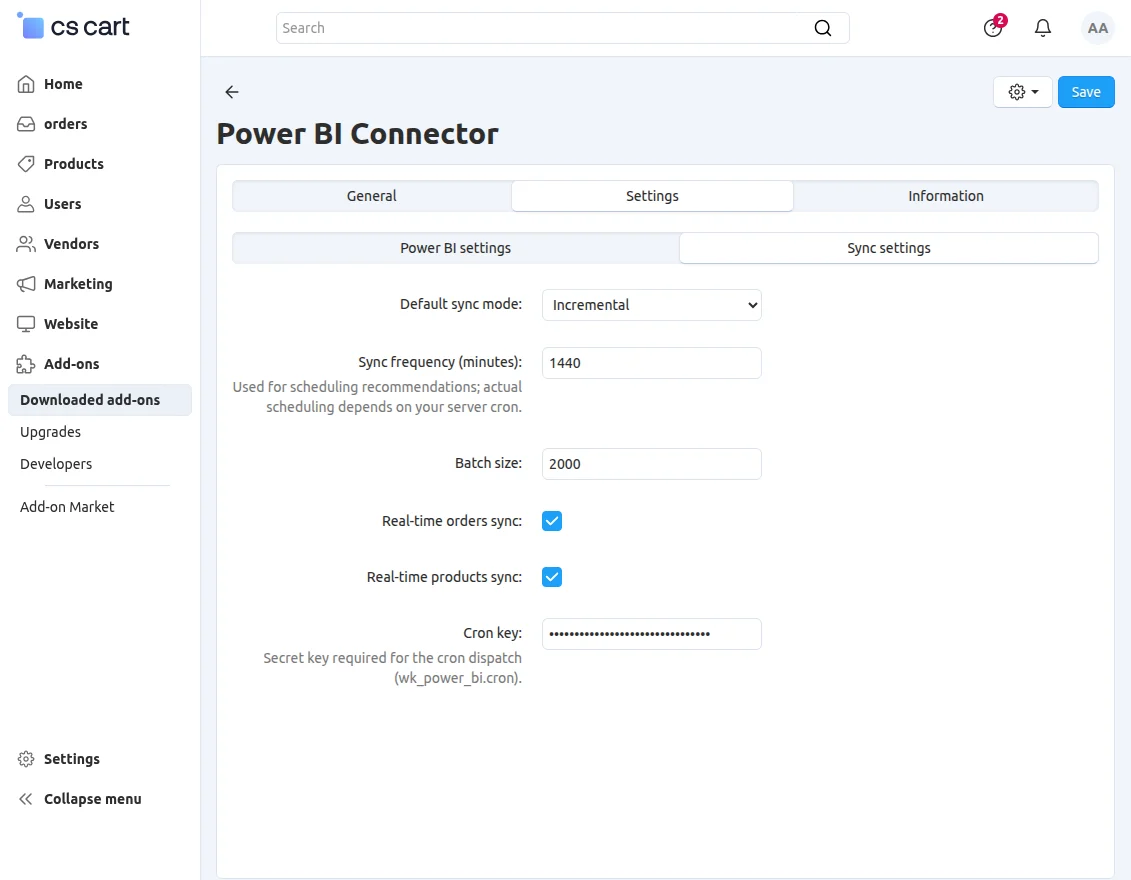Switch to the Information tab
The width and height of the screenshot is (1131, 880).
click(x=946, y=196)
